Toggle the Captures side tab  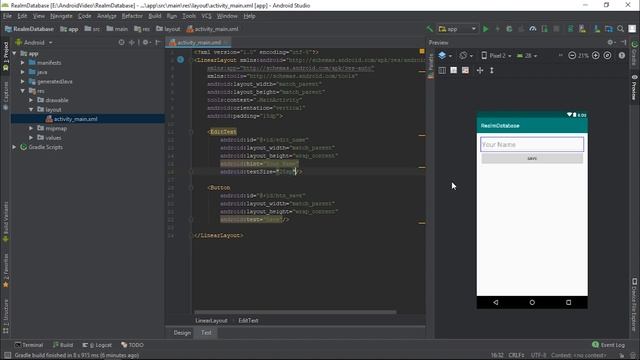(6, 96)
